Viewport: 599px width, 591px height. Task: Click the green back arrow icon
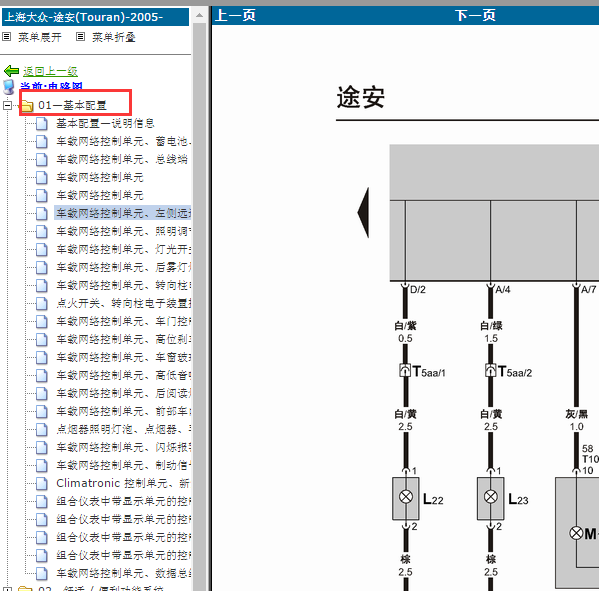pos(11,71)
